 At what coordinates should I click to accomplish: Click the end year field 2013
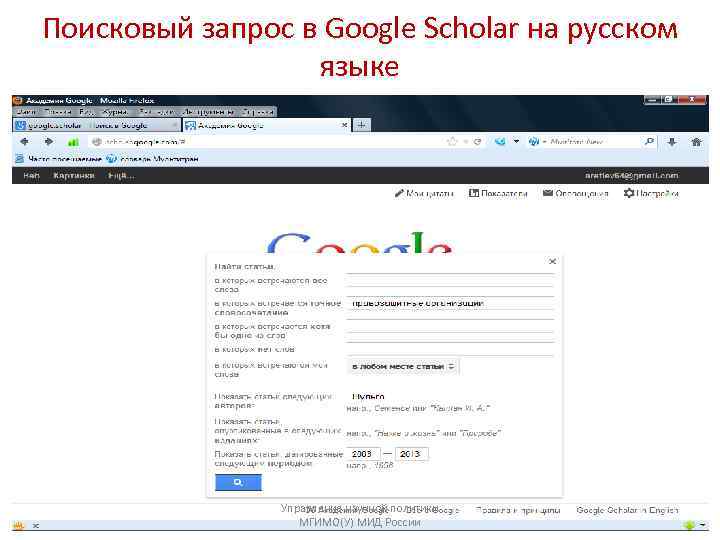point(411,454)
